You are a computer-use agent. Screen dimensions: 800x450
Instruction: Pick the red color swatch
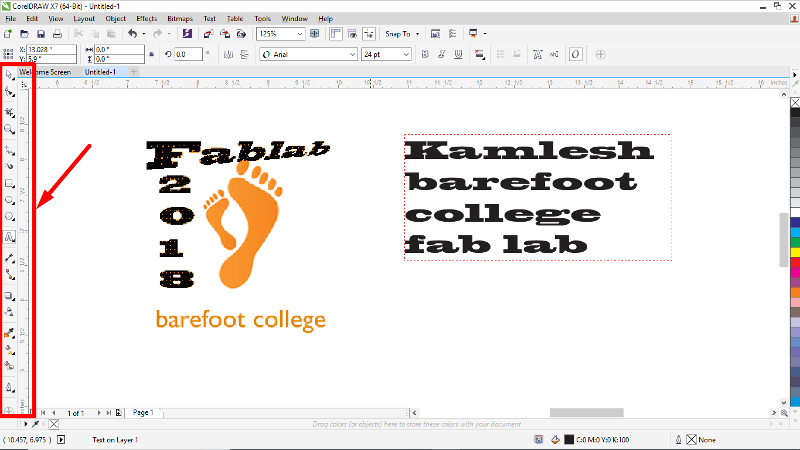795,262
